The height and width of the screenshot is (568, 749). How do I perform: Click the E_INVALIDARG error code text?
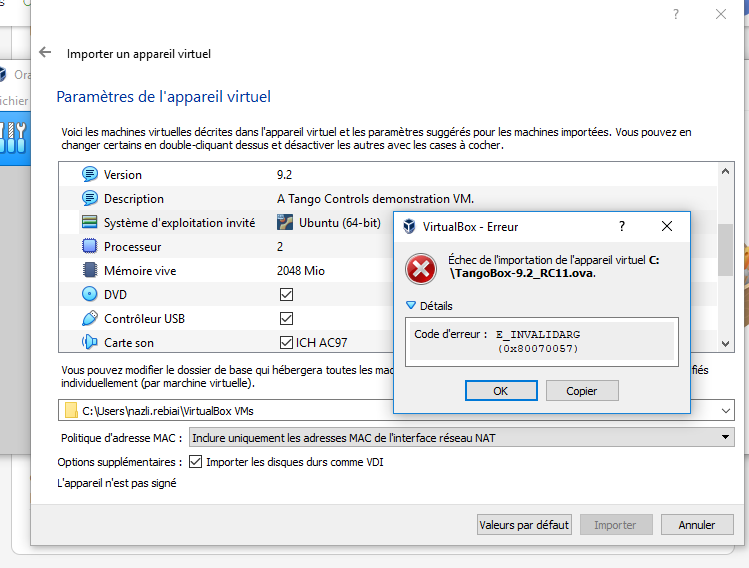tap(538, 334)
